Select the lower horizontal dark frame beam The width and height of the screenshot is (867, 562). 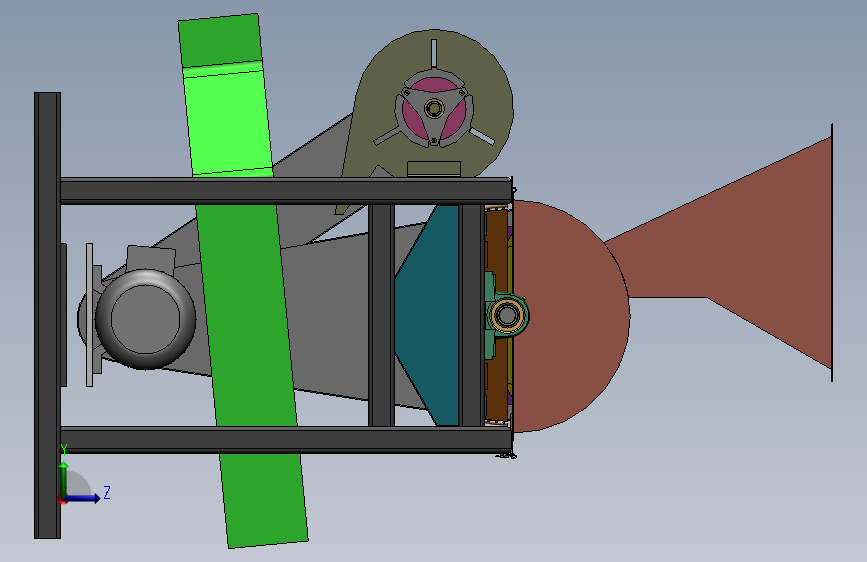tap(285, 440)
